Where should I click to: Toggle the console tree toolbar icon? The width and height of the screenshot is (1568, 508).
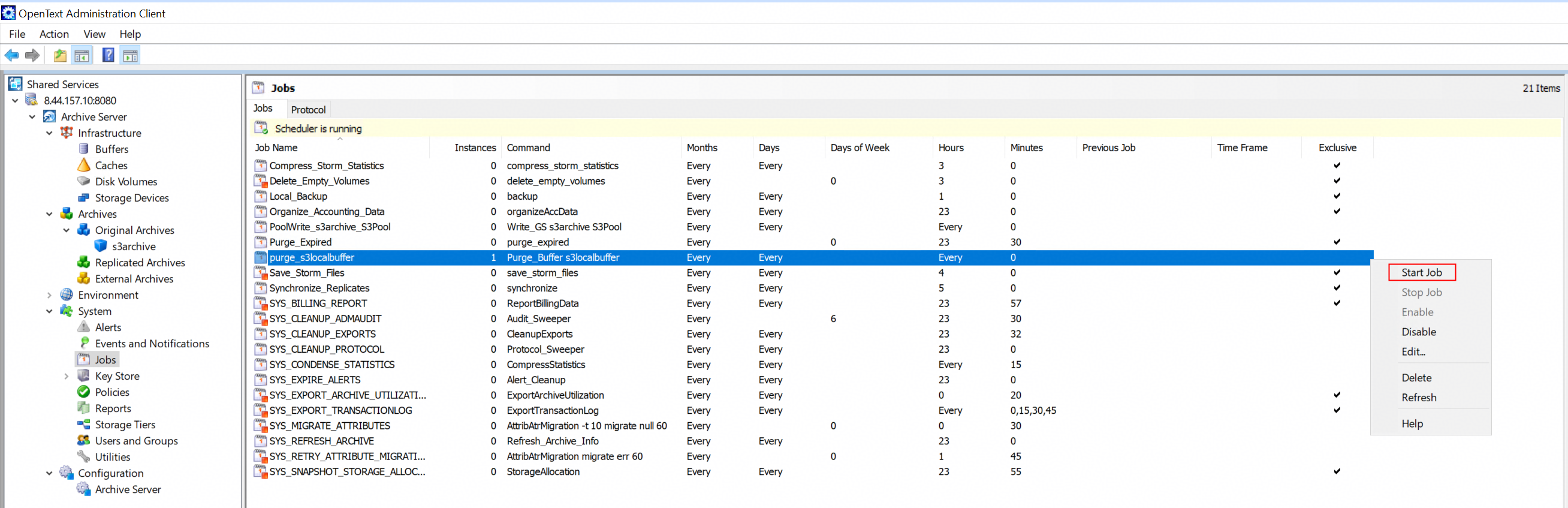[x=82, y=56]
